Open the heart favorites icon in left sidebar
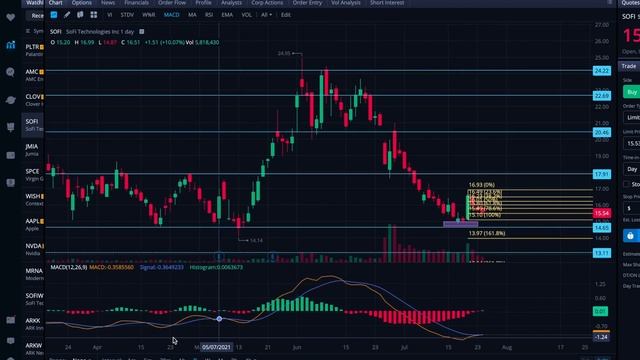This screenshot has width=640, height=360. click(11, 17)
